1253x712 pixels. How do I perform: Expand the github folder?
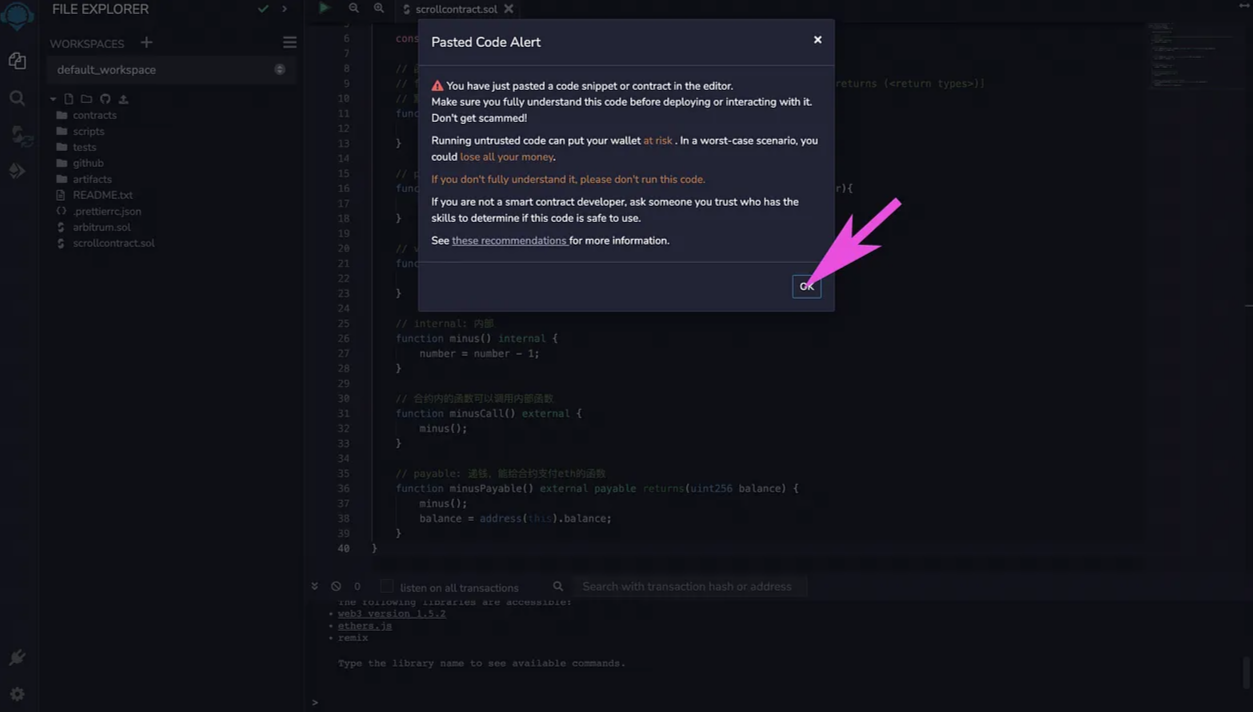(88, 163)
